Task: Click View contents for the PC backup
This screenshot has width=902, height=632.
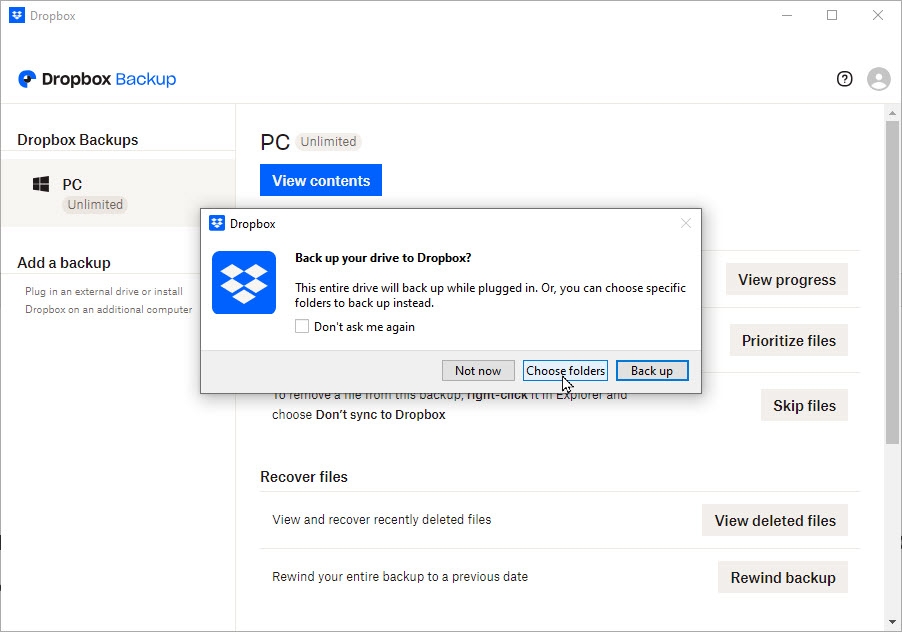Action: pos(320,180)
